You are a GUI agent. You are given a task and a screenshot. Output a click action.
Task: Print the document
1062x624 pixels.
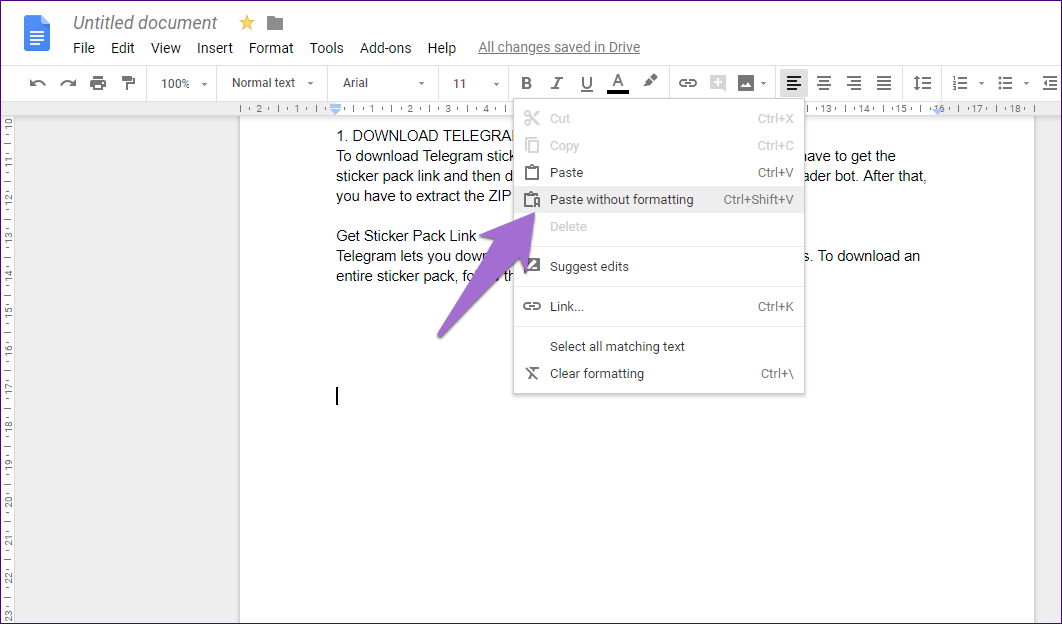coord(98,83)
